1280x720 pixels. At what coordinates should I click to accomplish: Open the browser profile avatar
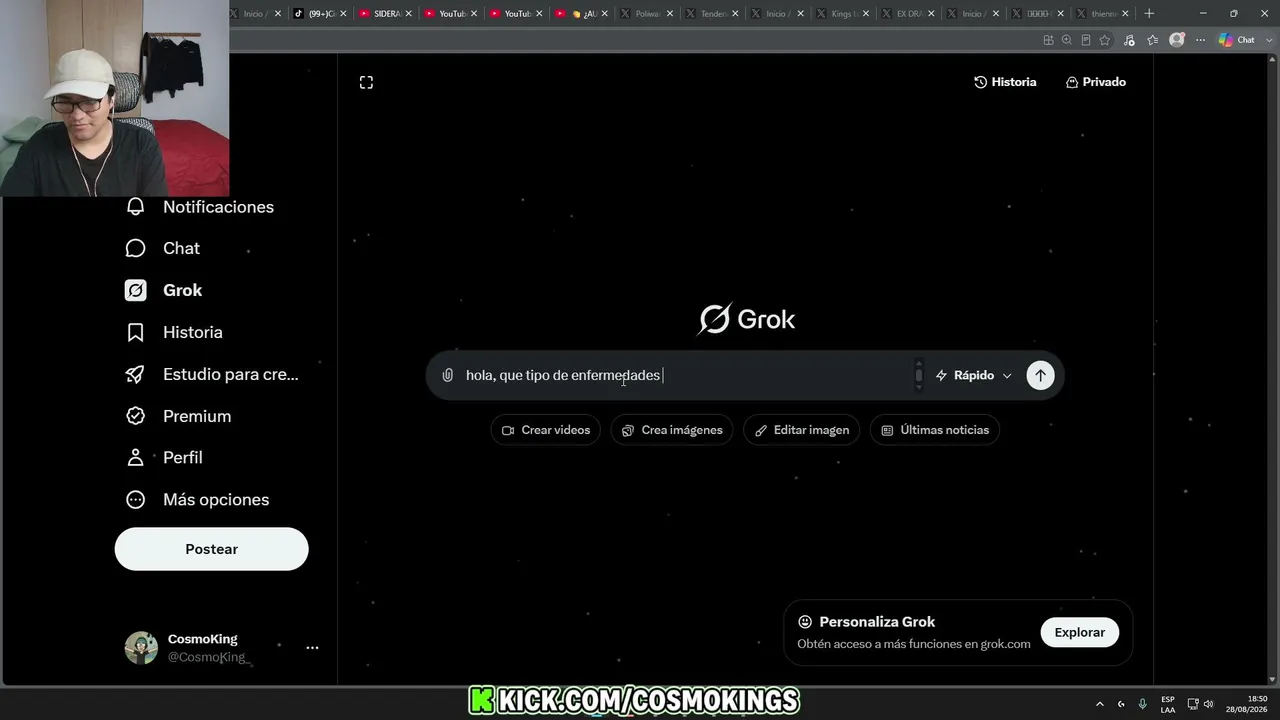(1177, 40)
